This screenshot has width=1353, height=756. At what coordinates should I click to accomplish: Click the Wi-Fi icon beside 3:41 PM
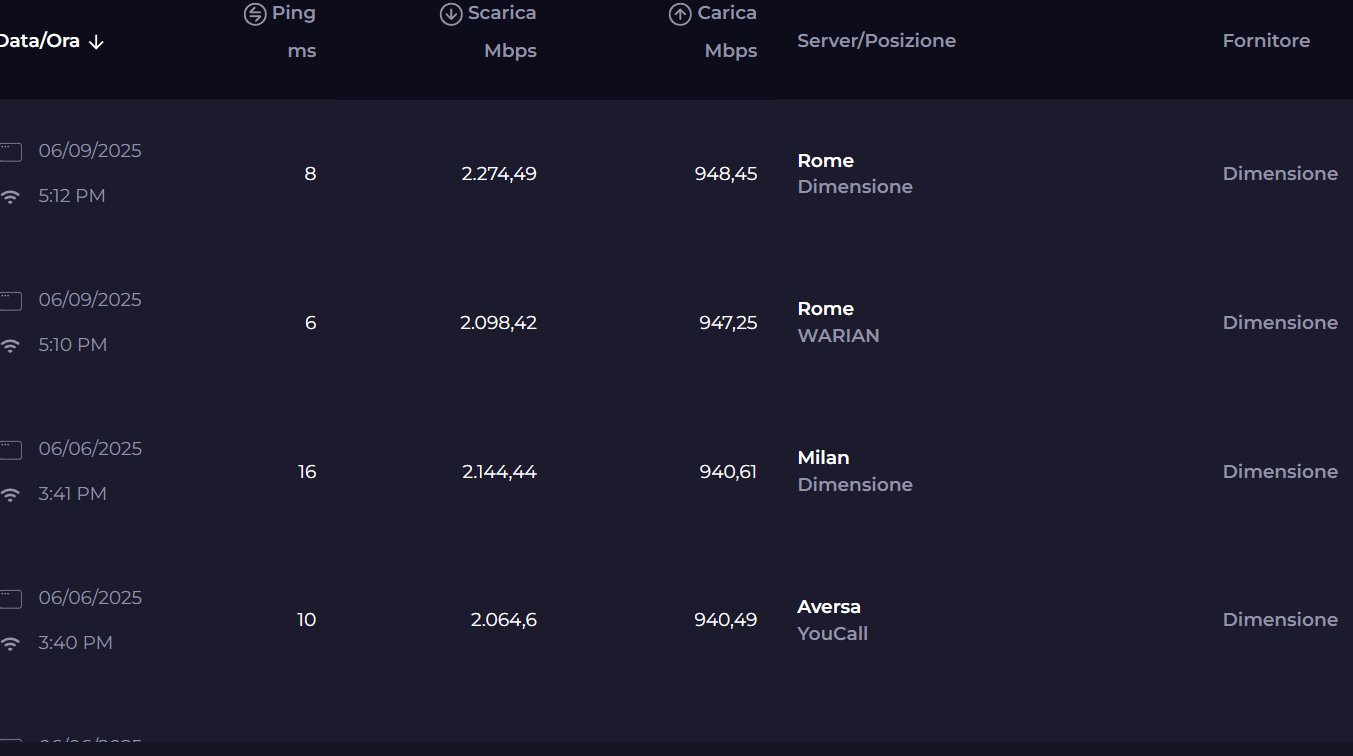tap(11, 495)
